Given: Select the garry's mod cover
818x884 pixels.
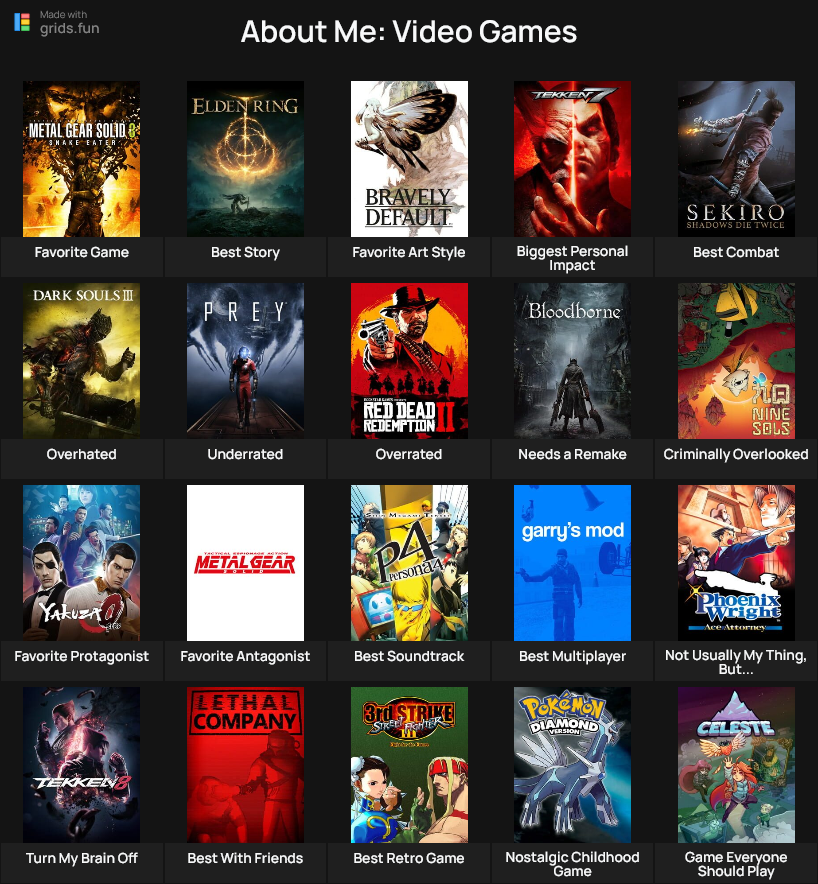Looking at the screenshot, I should coord(572,563).
